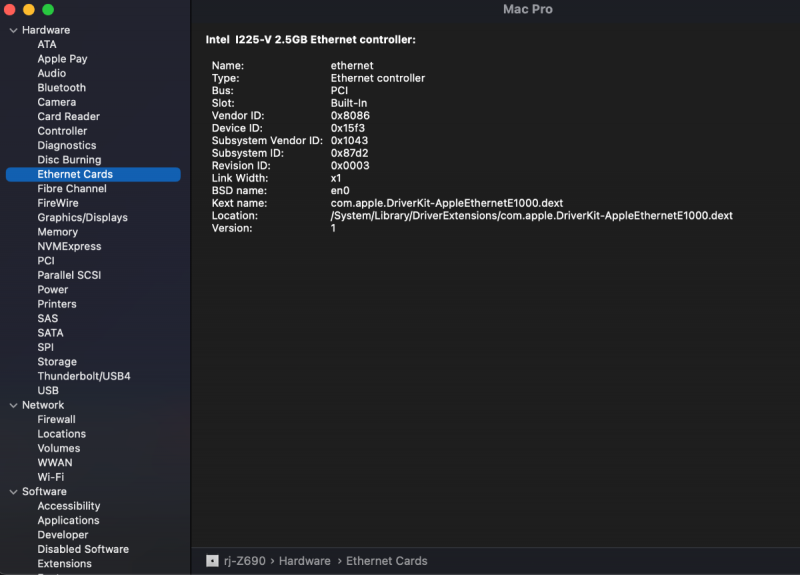Viewport: 800px width, 575px height.
Task: Select SATA in the sidebar
Action: [51, 333]
